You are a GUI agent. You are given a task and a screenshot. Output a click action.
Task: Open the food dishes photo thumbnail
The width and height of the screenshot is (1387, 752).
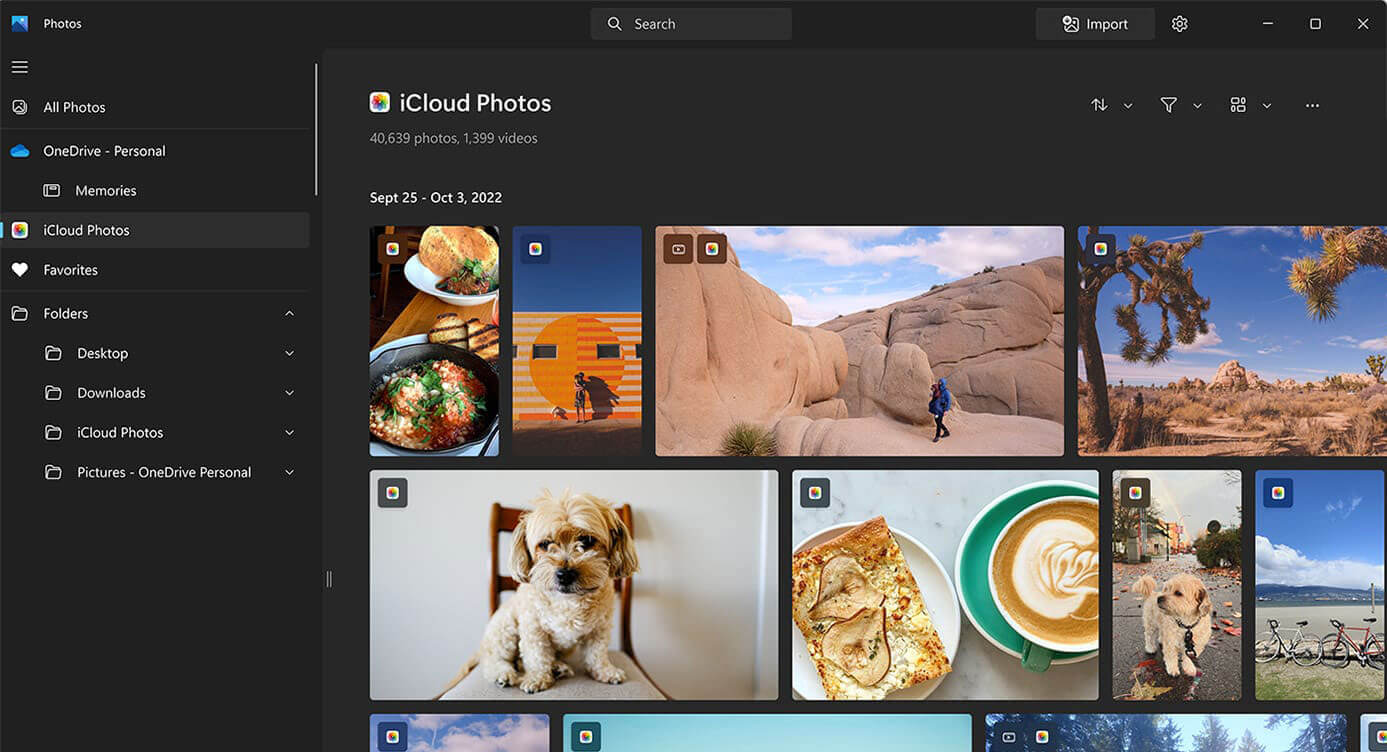point(434,341)
